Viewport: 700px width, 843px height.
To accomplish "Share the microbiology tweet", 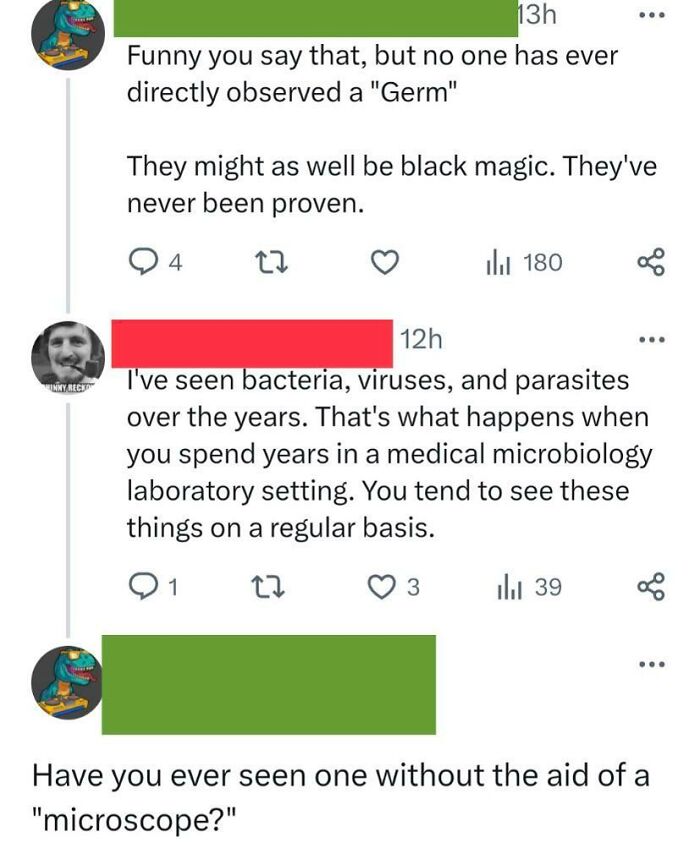I will [x=649, y=588].
